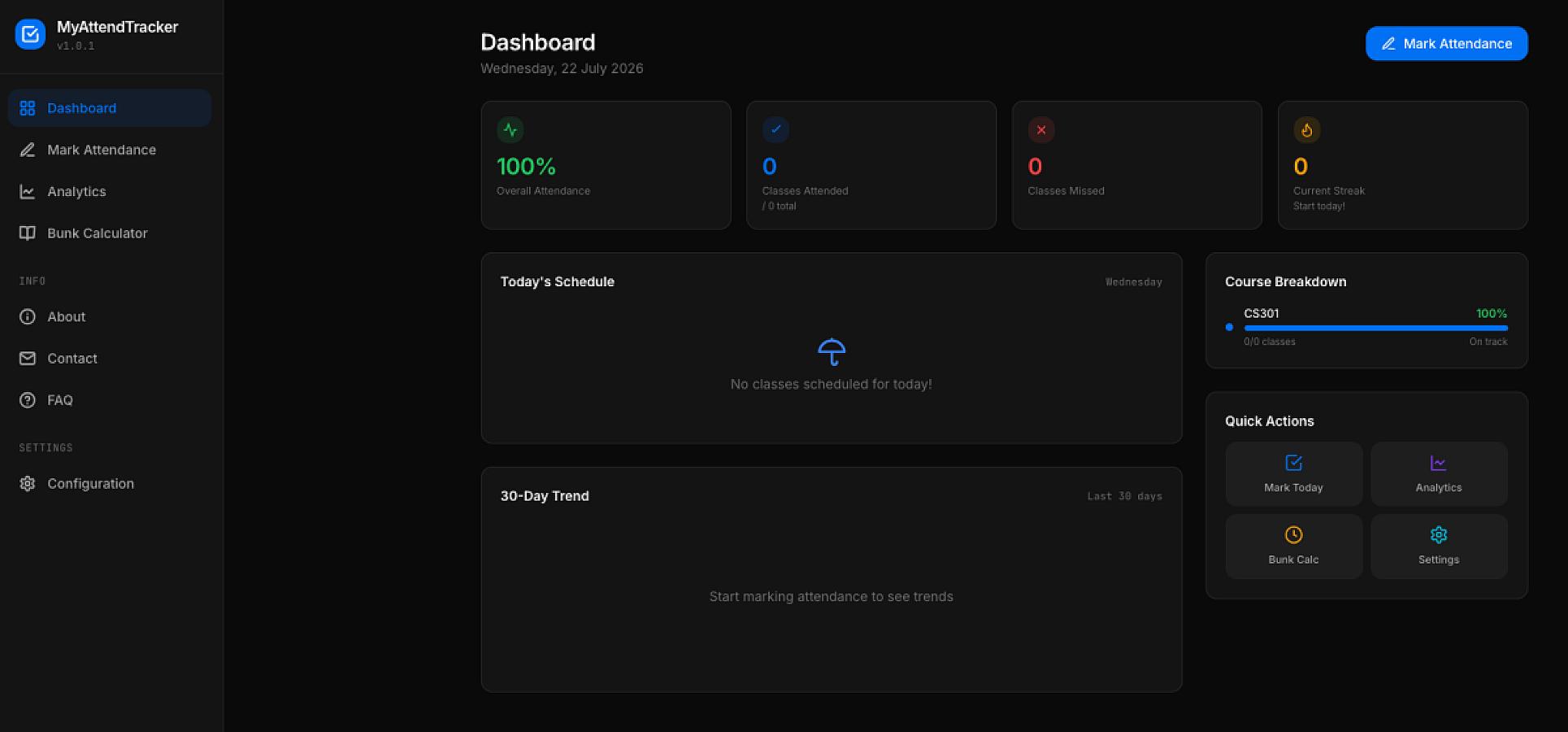
Task: Open the FAQ page
Action: 110,400
